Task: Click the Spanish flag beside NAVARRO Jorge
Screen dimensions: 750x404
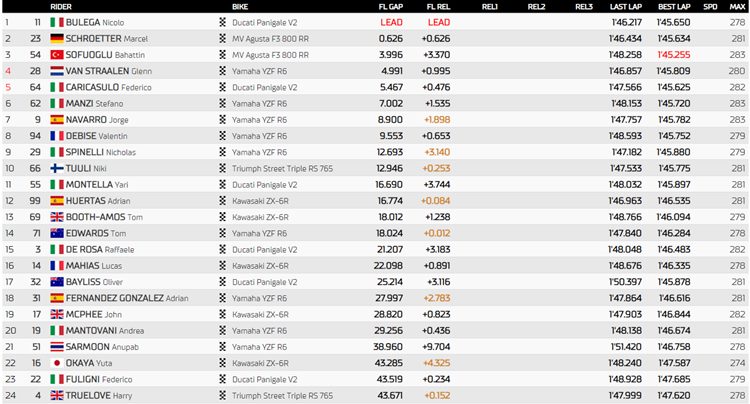Action: click(57, 120)
